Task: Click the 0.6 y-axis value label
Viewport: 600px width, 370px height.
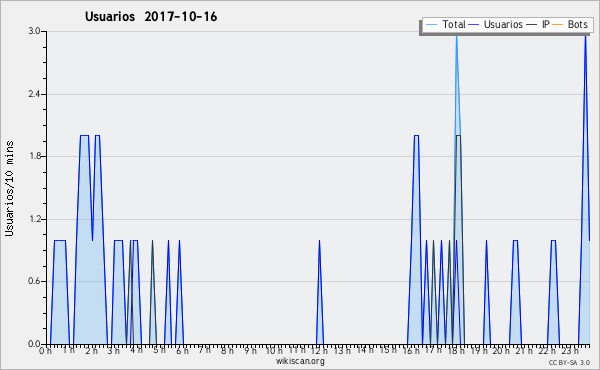Action: point(34,281)
